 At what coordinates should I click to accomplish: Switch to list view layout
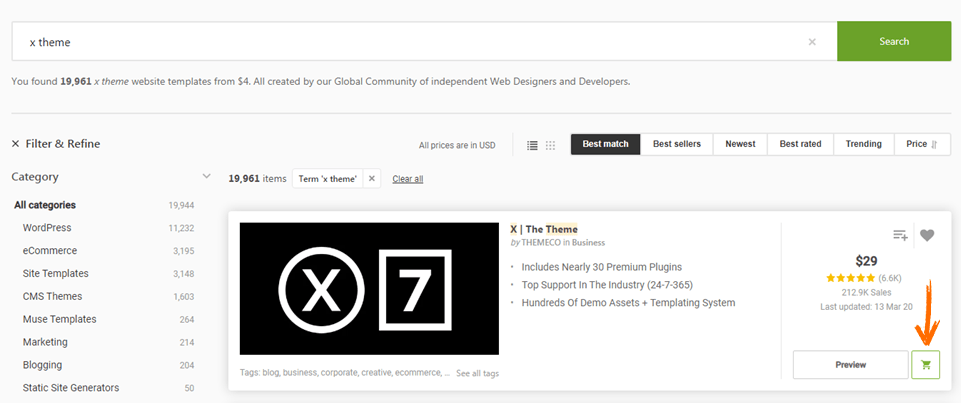coord(533,145)
